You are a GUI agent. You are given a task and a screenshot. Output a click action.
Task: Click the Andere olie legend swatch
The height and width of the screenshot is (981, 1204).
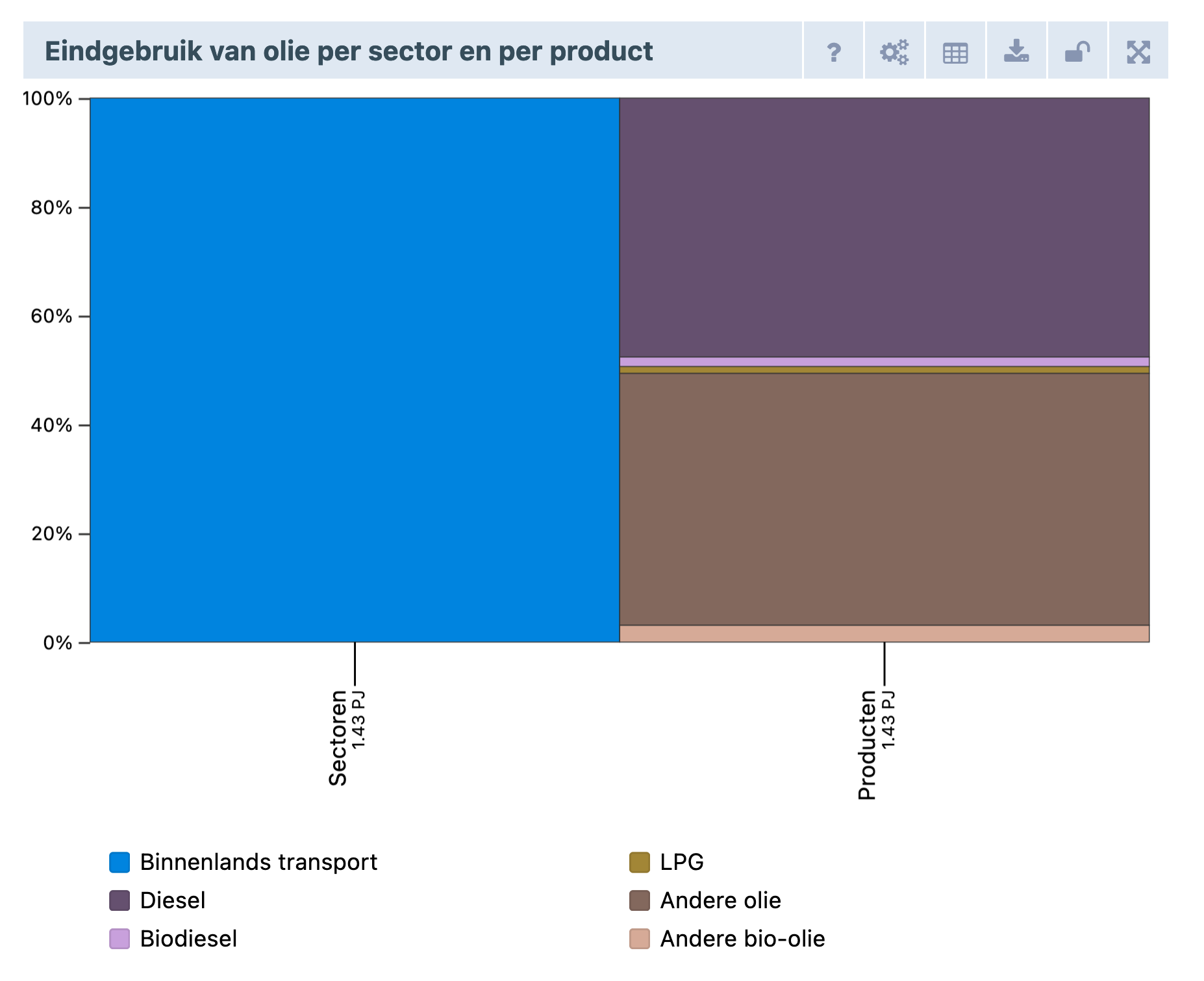pyautogui.click(x=640, y=900)
